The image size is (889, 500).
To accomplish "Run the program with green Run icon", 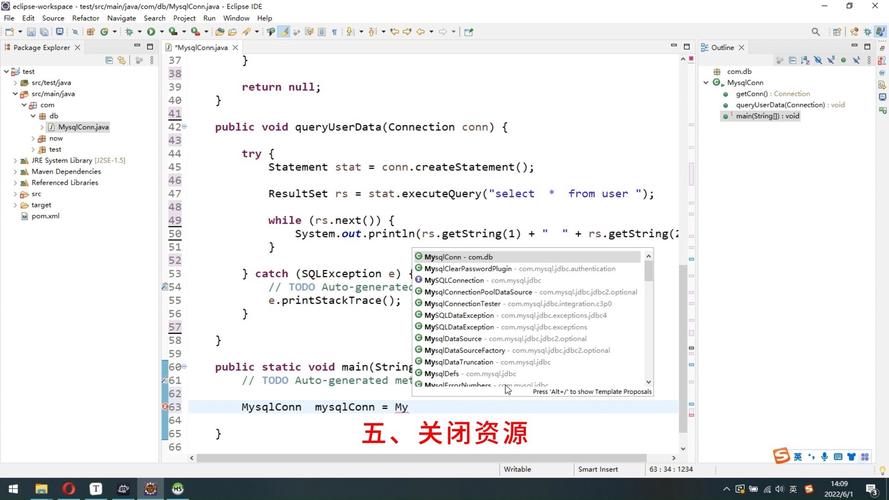I will pyautogui.click(x=151, y=32).
